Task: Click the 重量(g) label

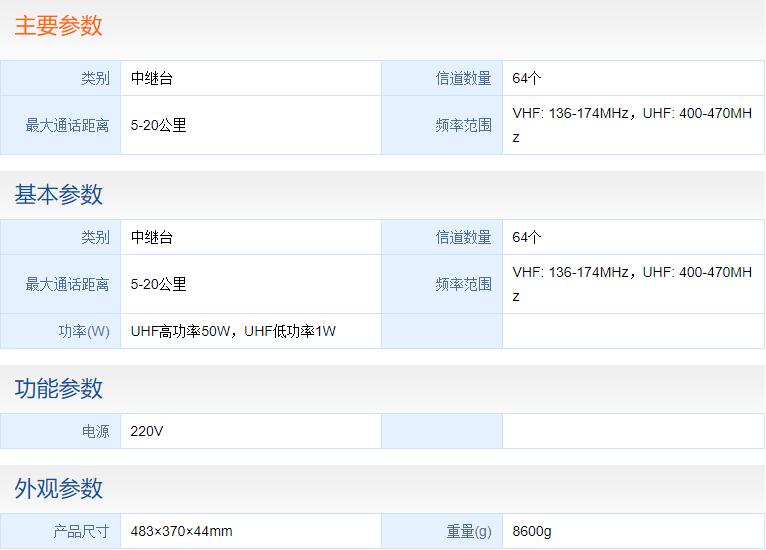Action: (x=469, y=532)
